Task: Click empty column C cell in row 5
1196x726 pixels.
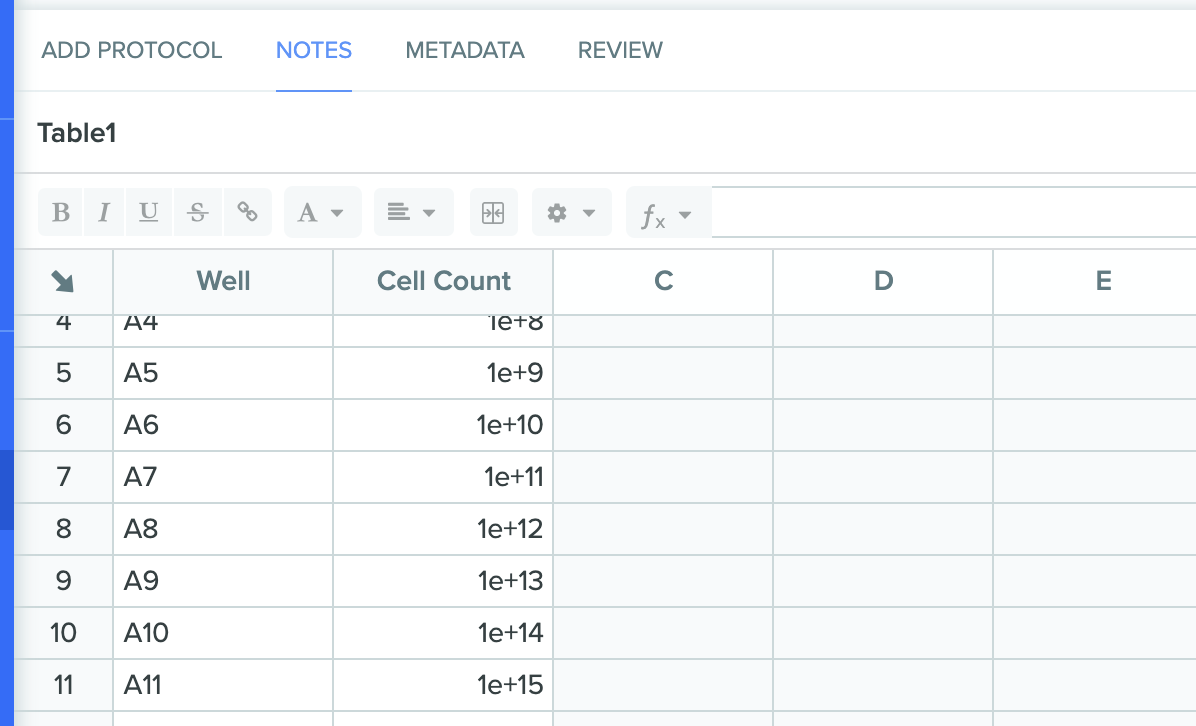Action: [663, 373]
